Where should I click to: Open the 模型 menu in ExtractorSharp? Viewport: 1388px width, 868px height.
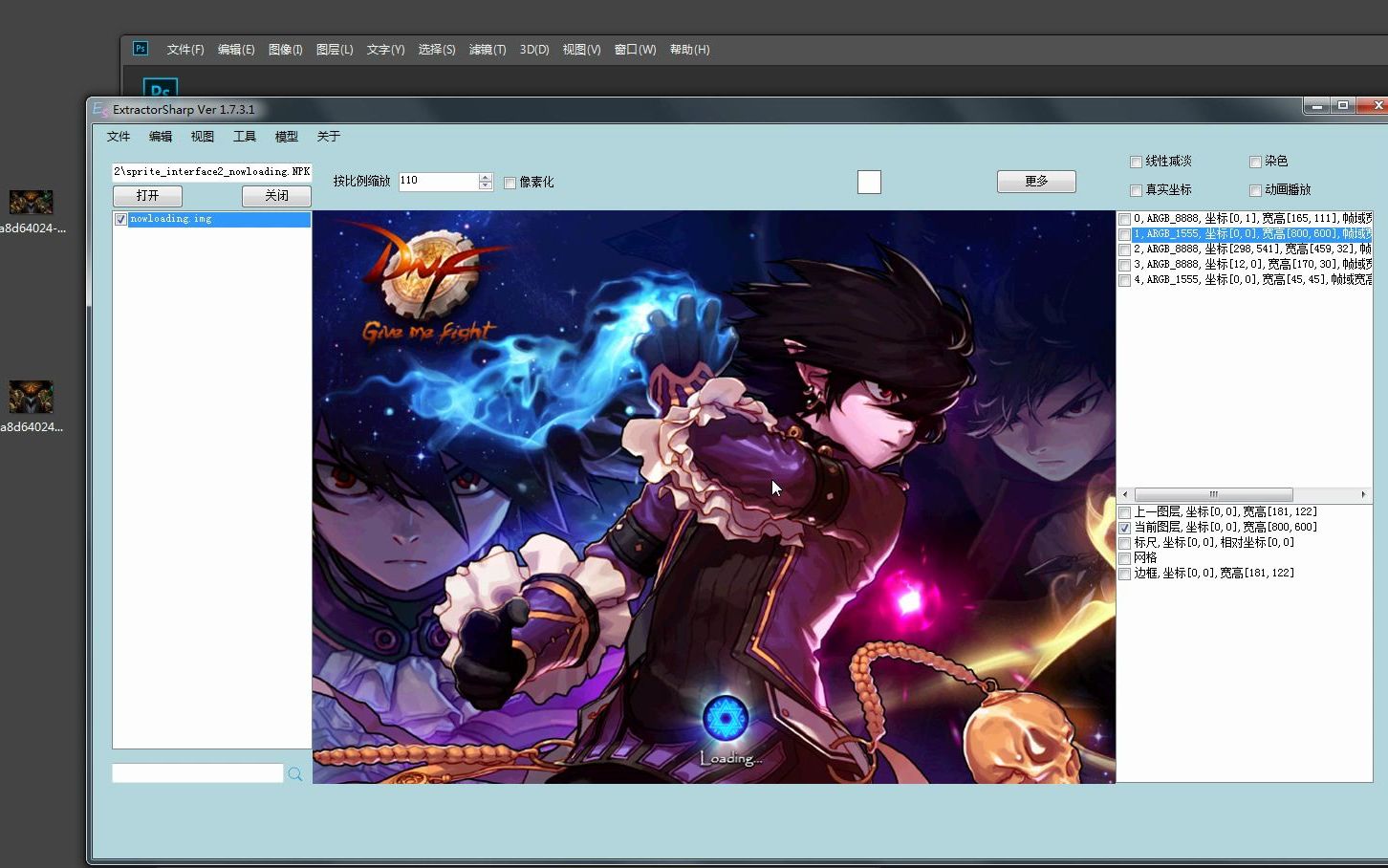287,137
